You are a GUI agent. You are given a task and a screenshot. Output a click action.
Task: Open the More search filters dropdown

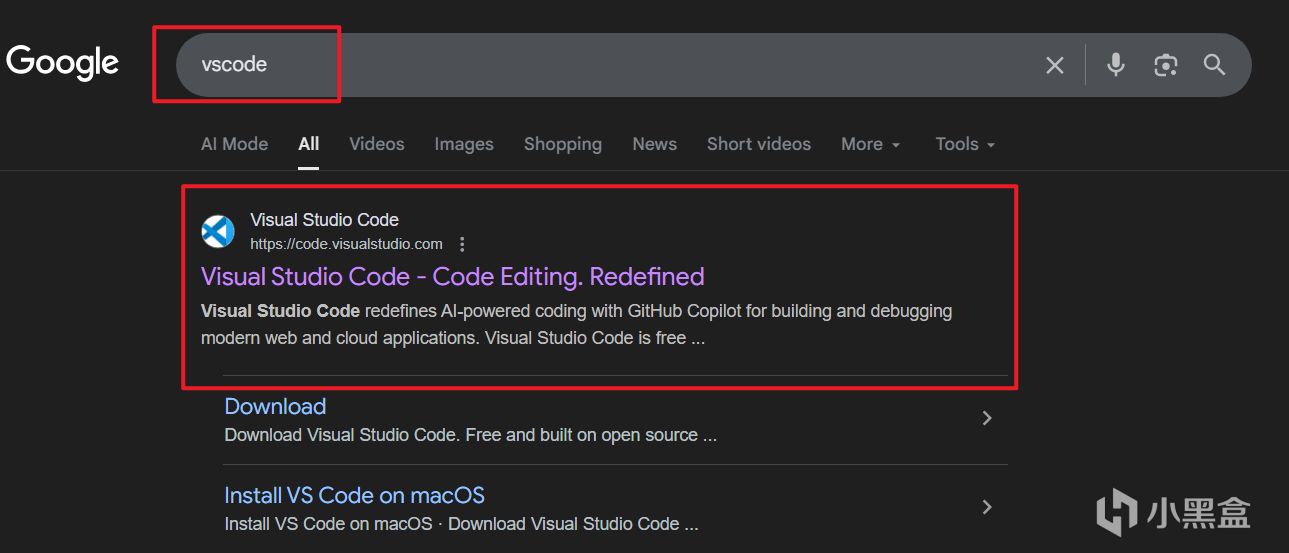click(x=870, y=144)
